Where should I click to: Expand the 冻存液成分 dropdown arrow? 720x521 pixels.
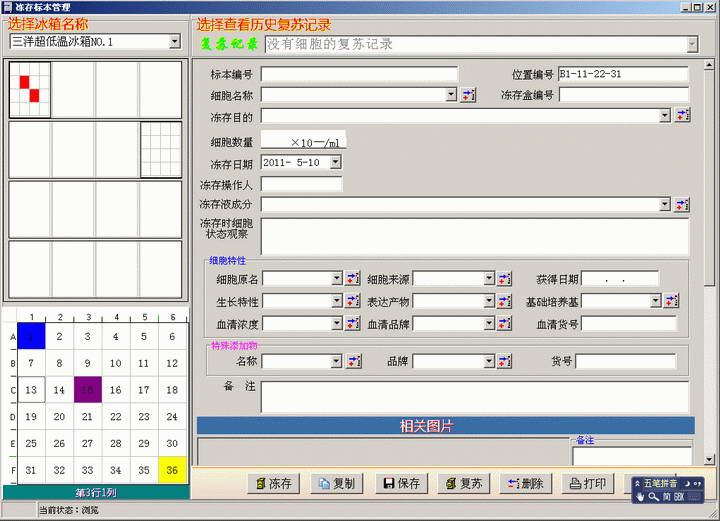(x=664, y=204)
